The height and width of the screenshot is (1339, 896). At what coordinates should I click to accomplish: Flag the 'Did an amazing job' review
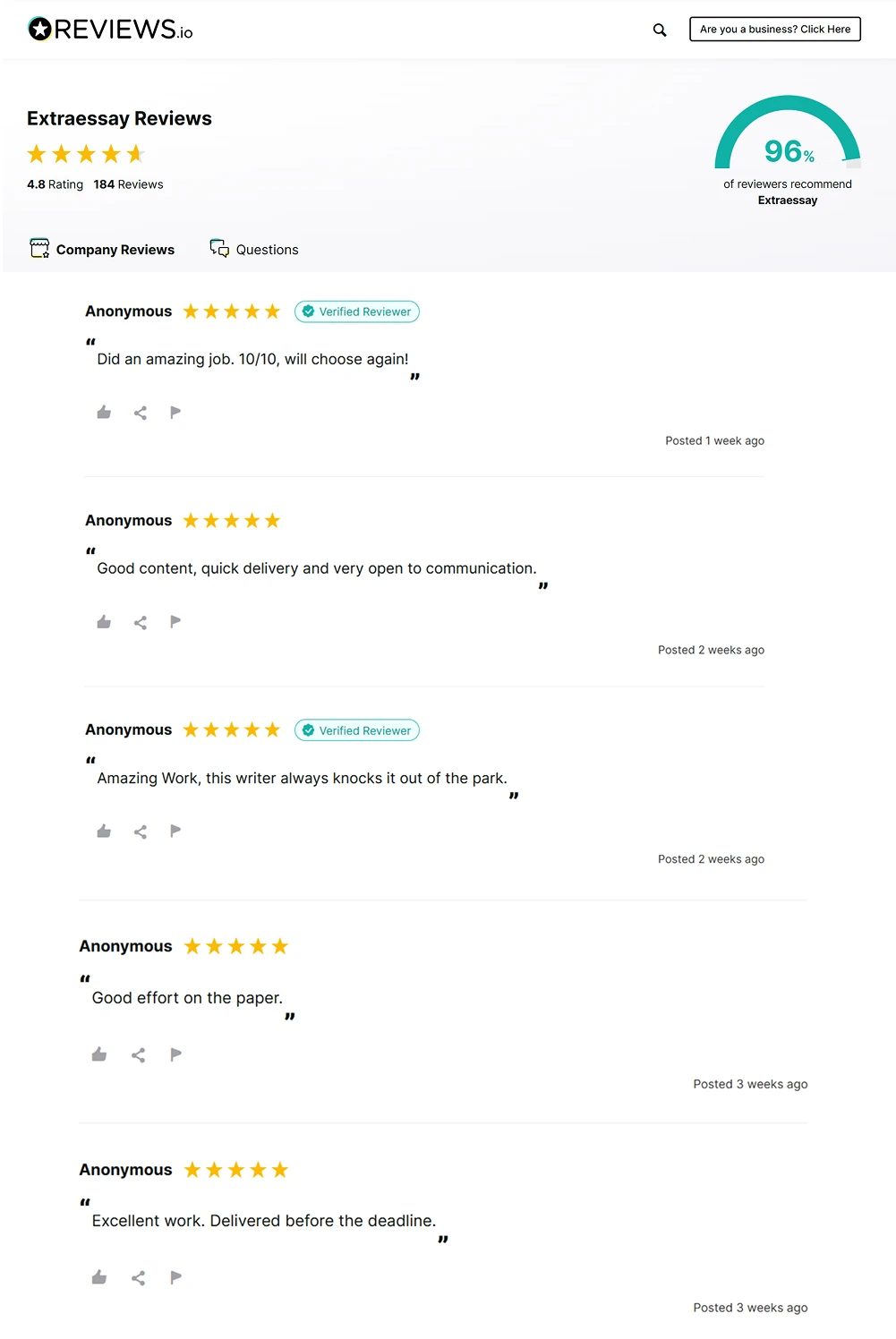click(x=175, y=413)
